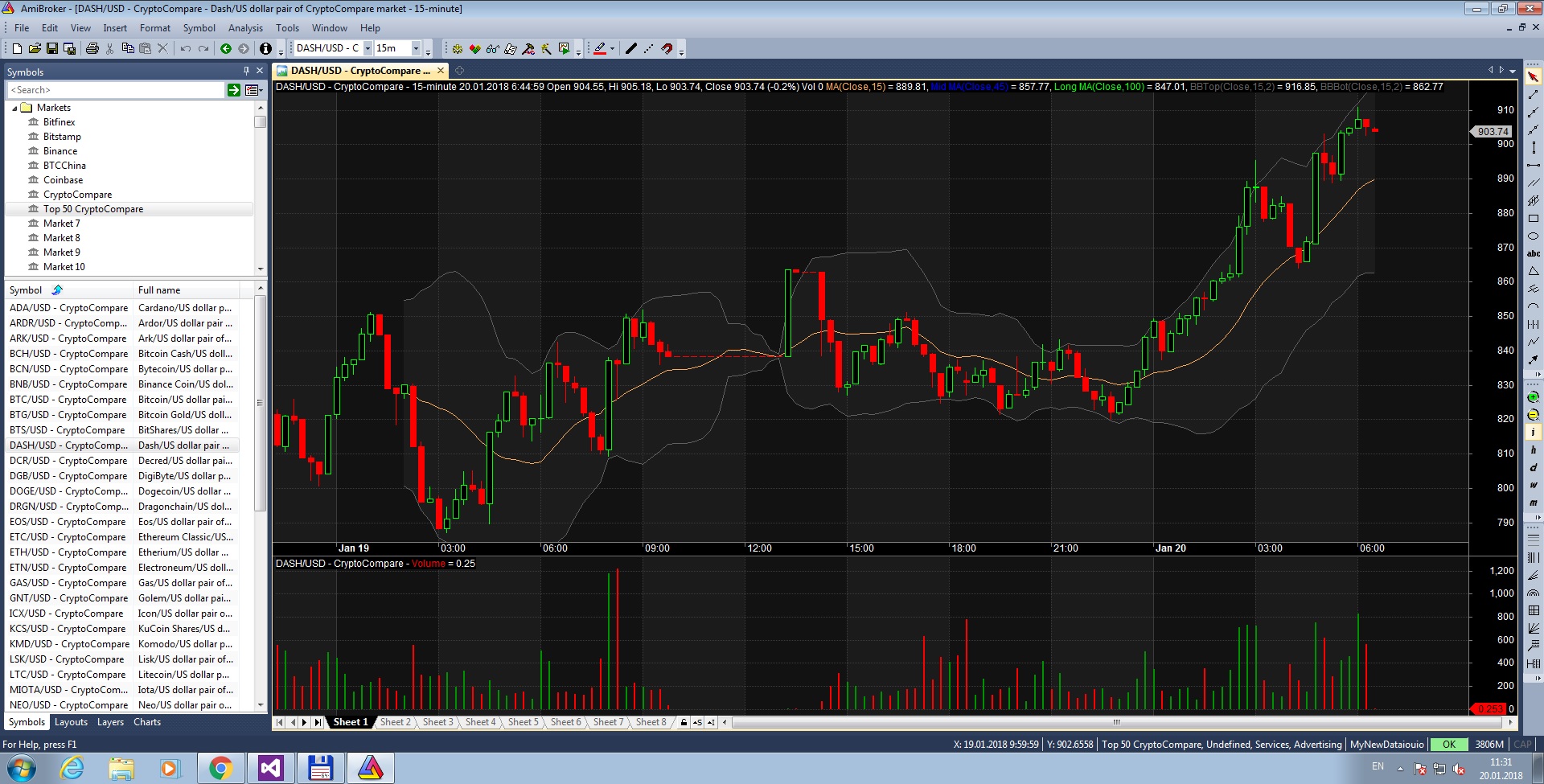The width and height of the screenshot is (1544, 784).
Task: Sort by the Full name column header
Action: tap(186, 290)
